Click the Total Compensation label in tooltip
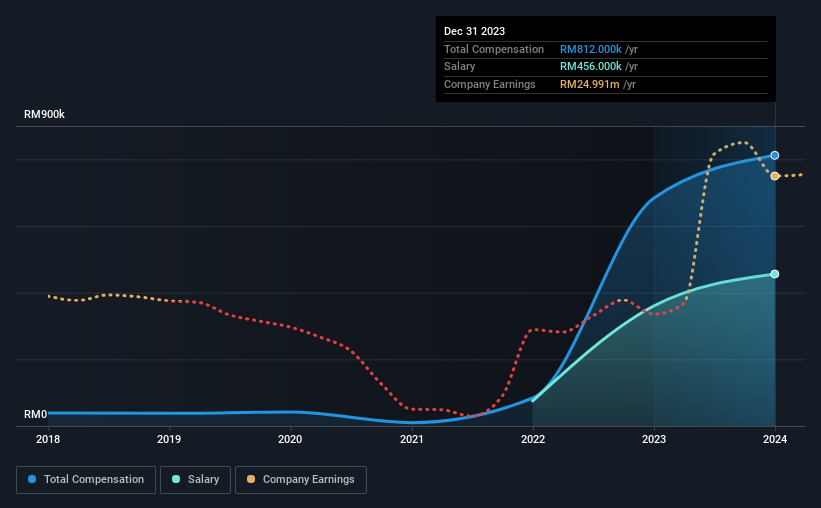Screen dimensions: 821x508 click(x=494, y=49)
